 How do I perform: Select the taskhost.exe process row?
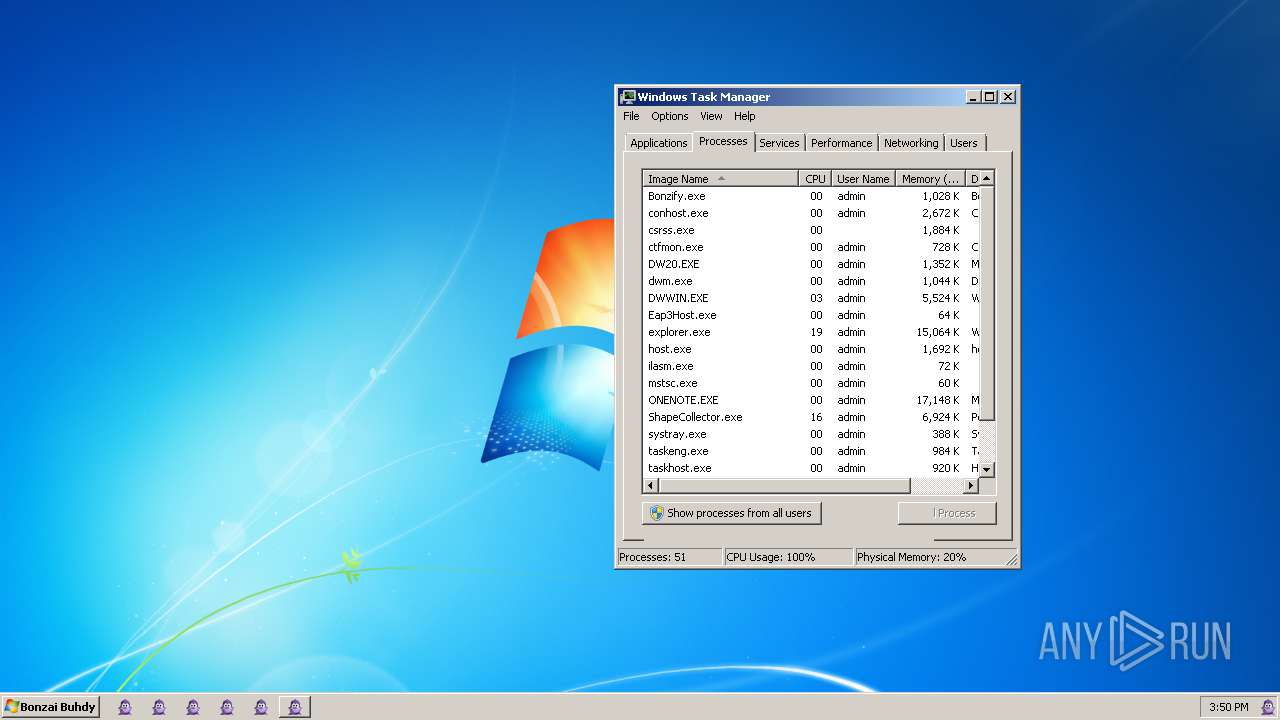pyautogui.click(x=811, y=468)
